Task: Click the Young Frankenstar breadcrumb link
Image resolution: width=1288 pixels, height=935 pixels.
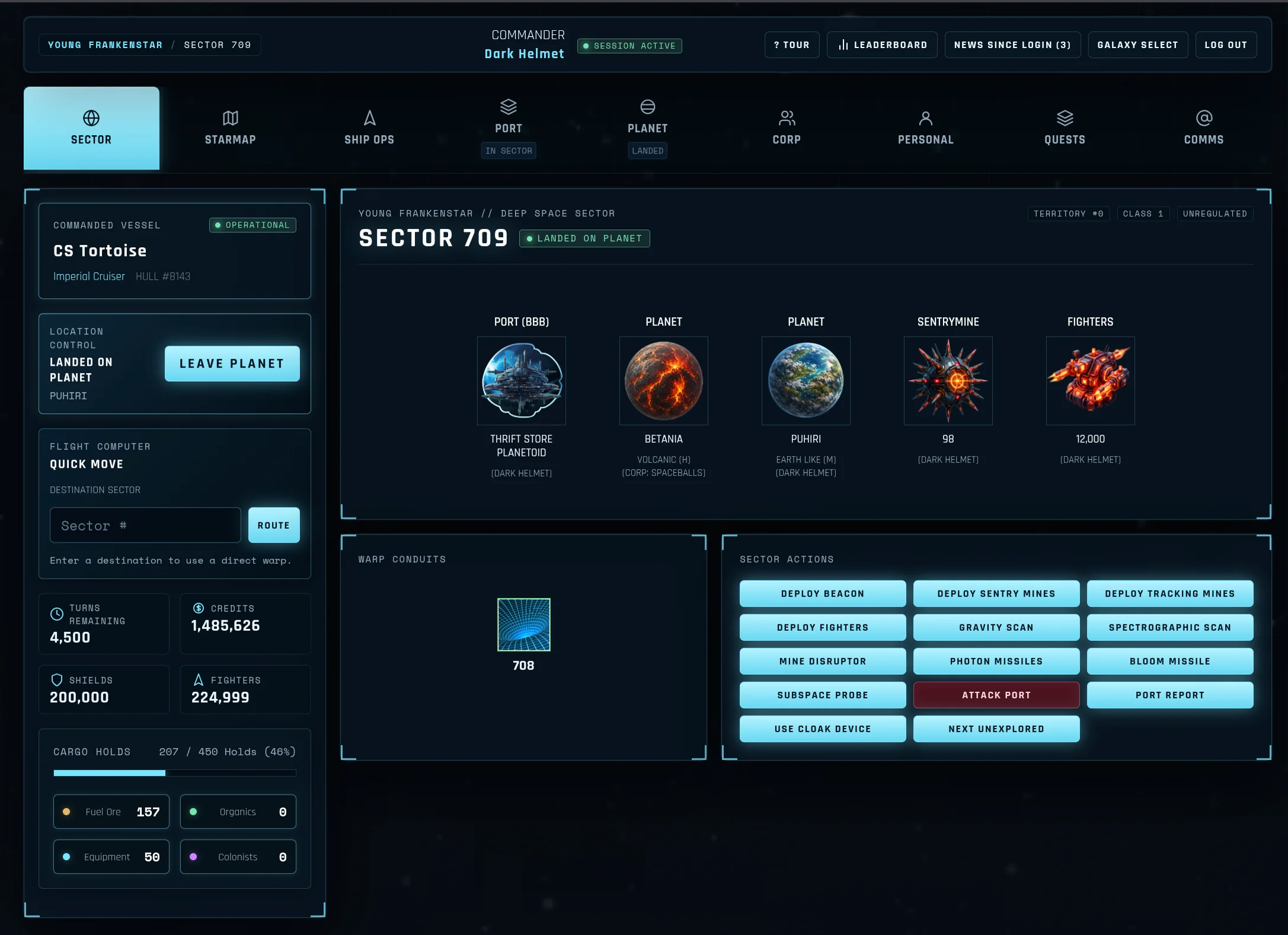Action: click(x=105, y=45)
